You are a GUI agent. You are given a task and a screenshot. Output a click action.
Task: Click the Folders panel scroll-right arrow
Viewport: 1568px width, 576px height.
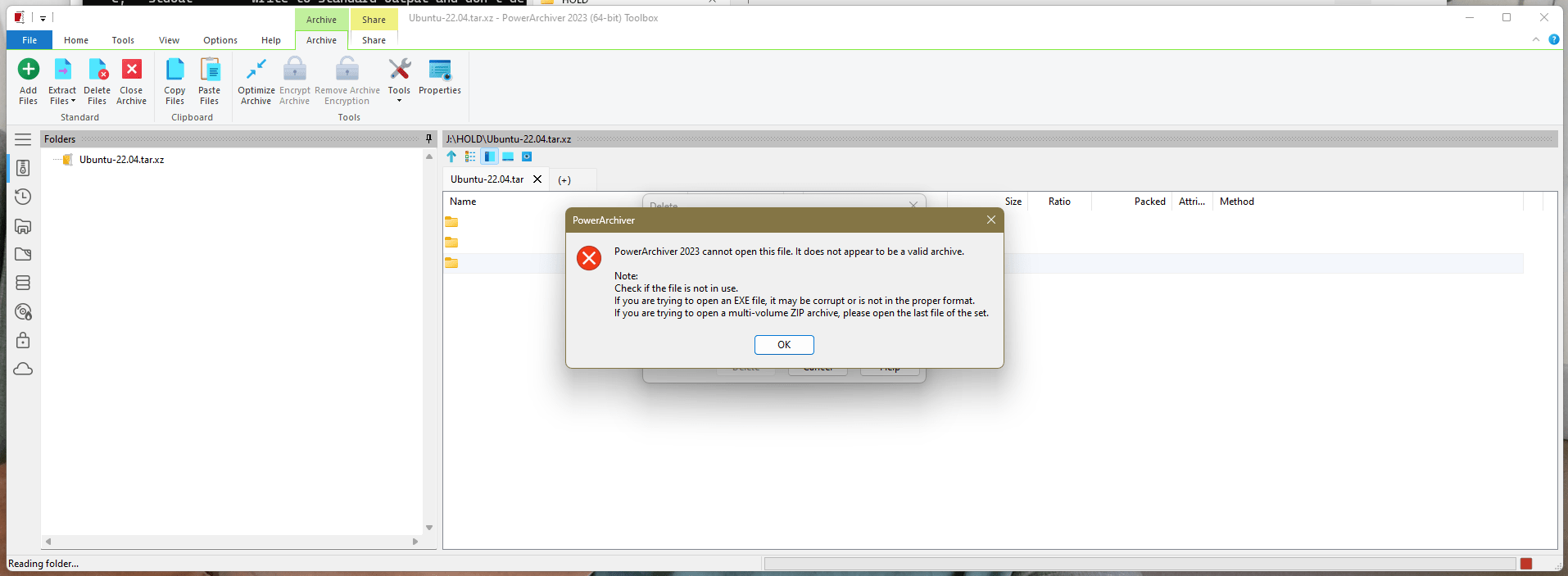(x=415, y=542)
